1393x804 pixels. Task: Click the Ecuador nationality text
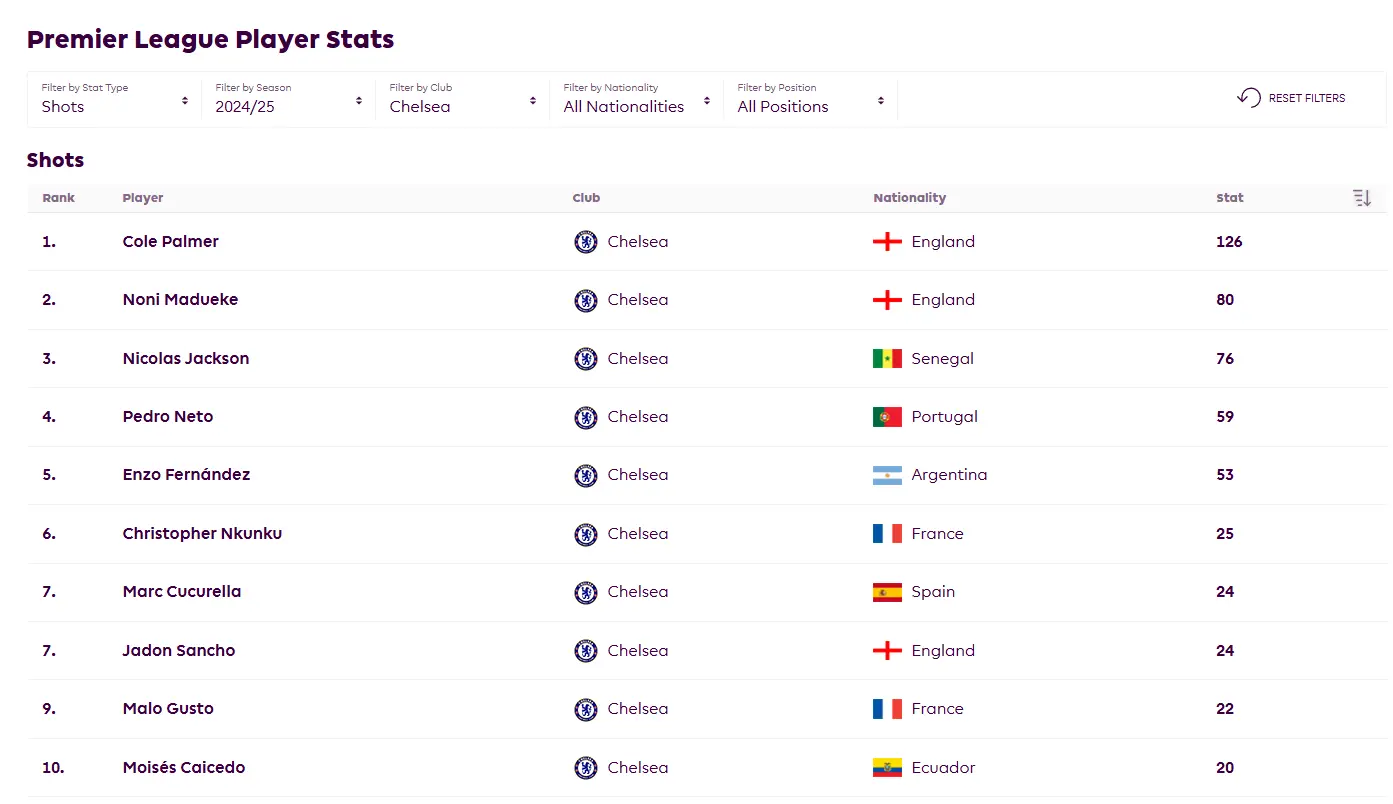pos(943,768)
